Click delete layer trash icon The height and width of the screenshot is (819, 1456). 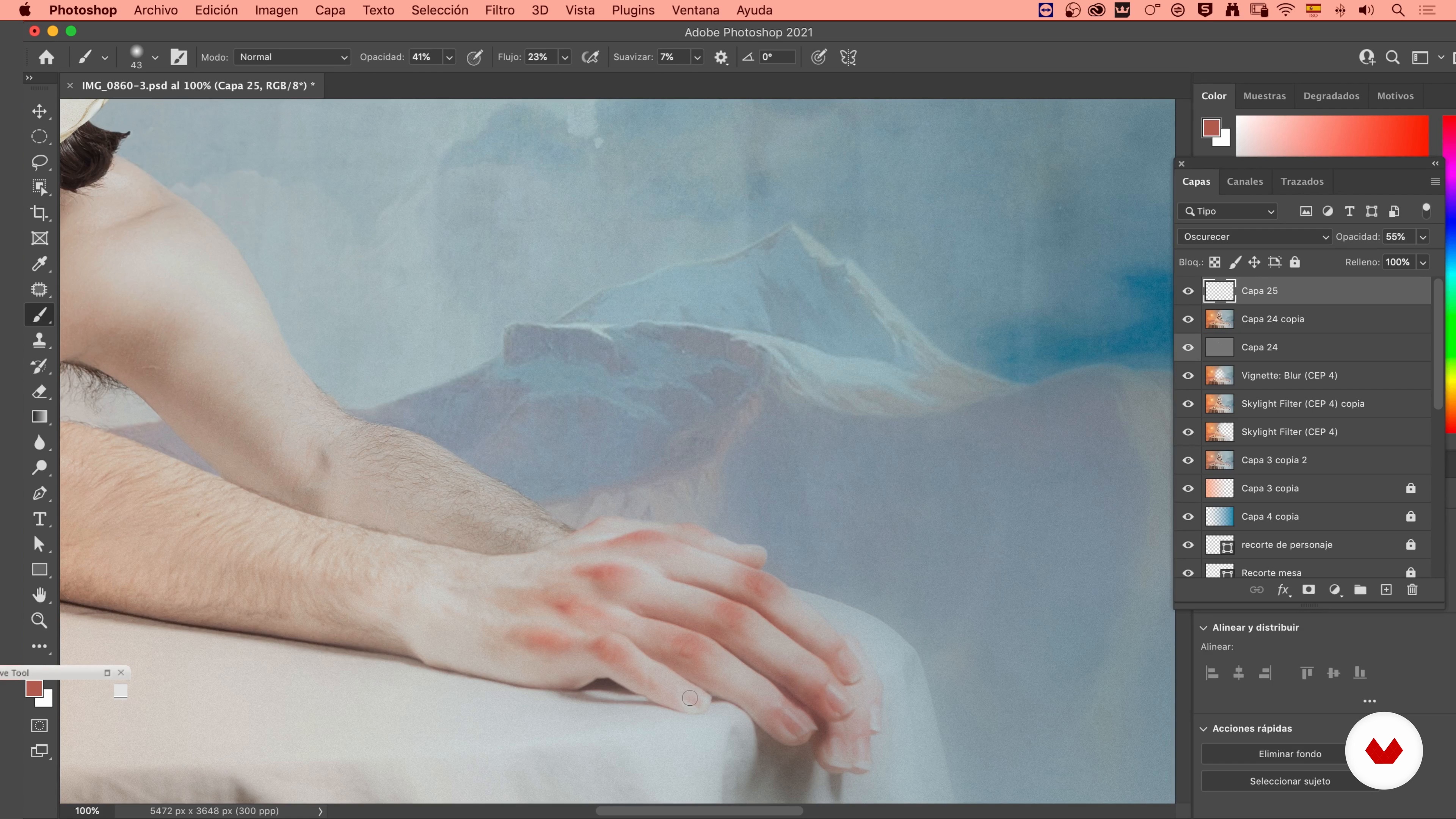click(1412, 590)
